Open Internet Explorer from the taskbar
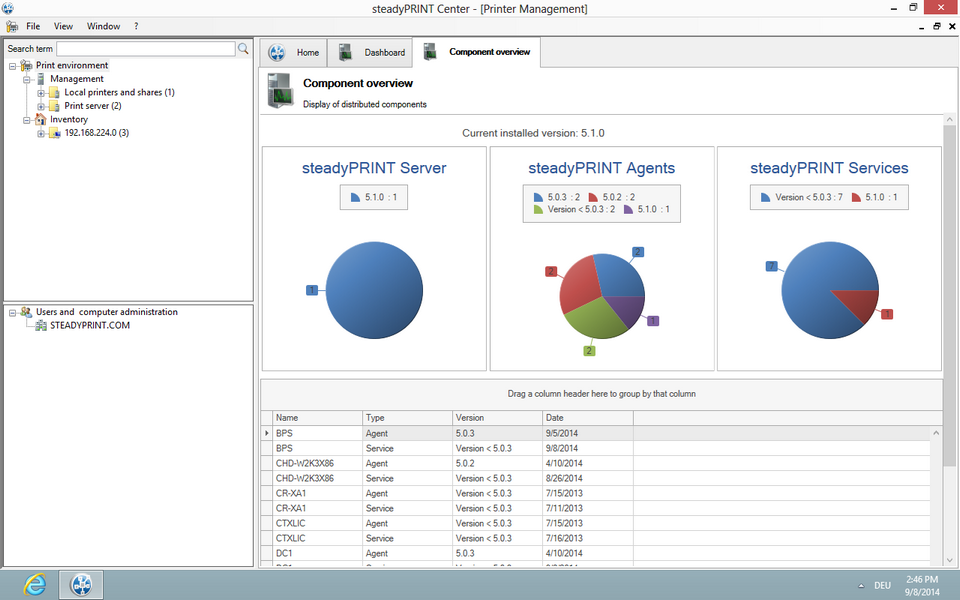960x600 pixels. click(35, 584)
